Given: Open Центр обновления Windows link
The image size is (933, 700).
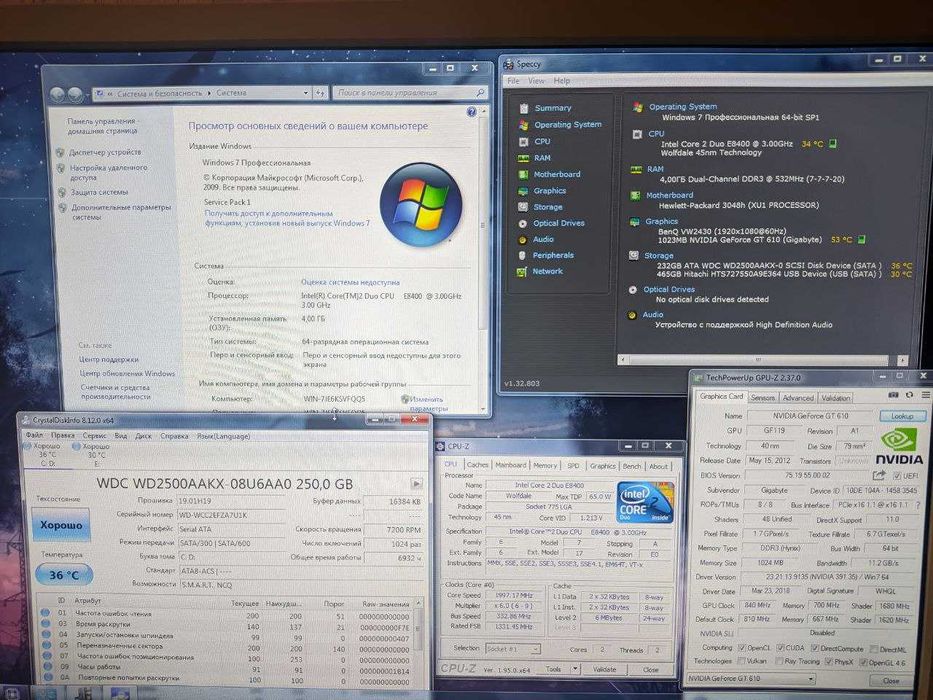Looking at the screenshot, I should point(127,374).
